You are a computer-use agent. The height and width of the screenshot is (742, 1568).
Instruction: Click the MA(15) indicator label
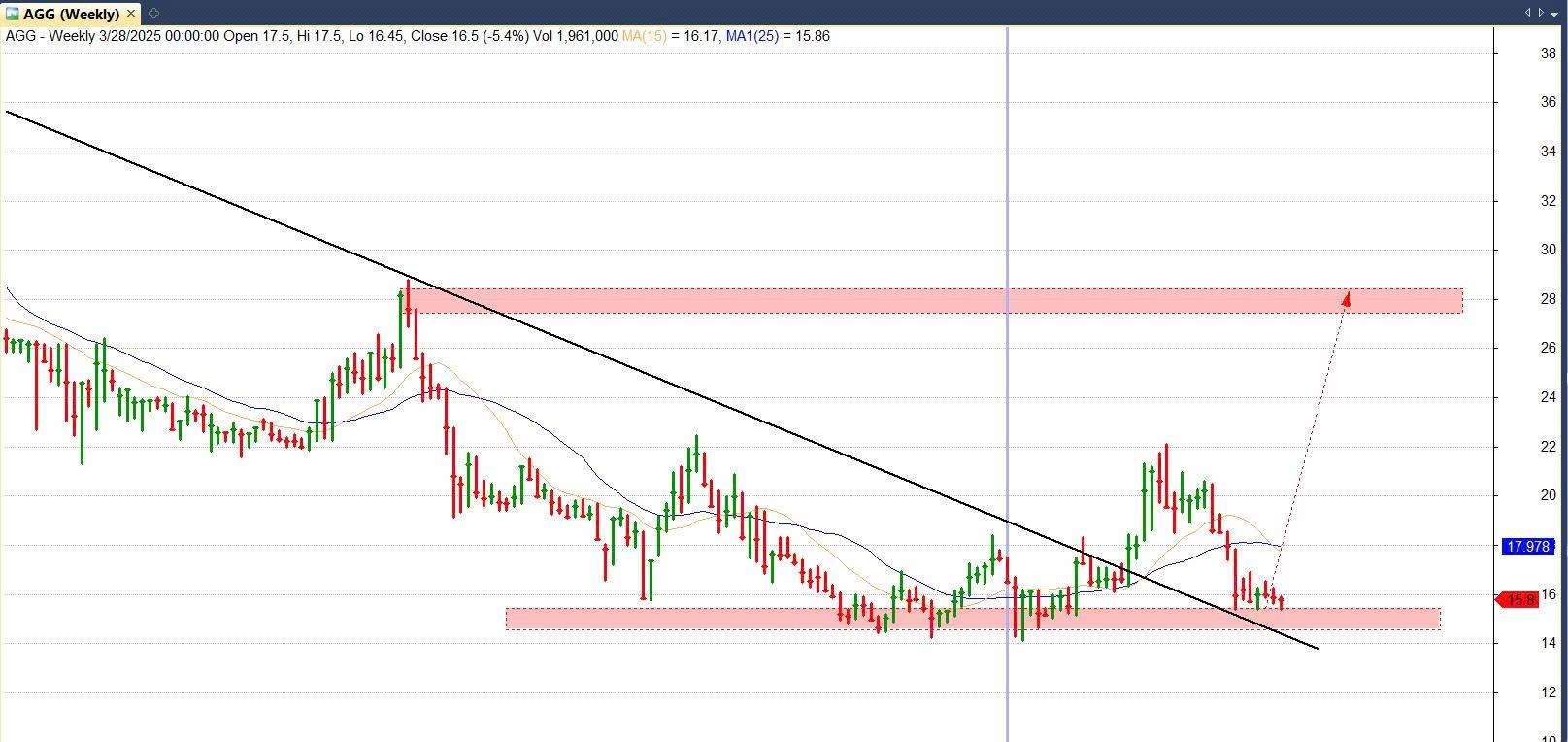point(644,36)
